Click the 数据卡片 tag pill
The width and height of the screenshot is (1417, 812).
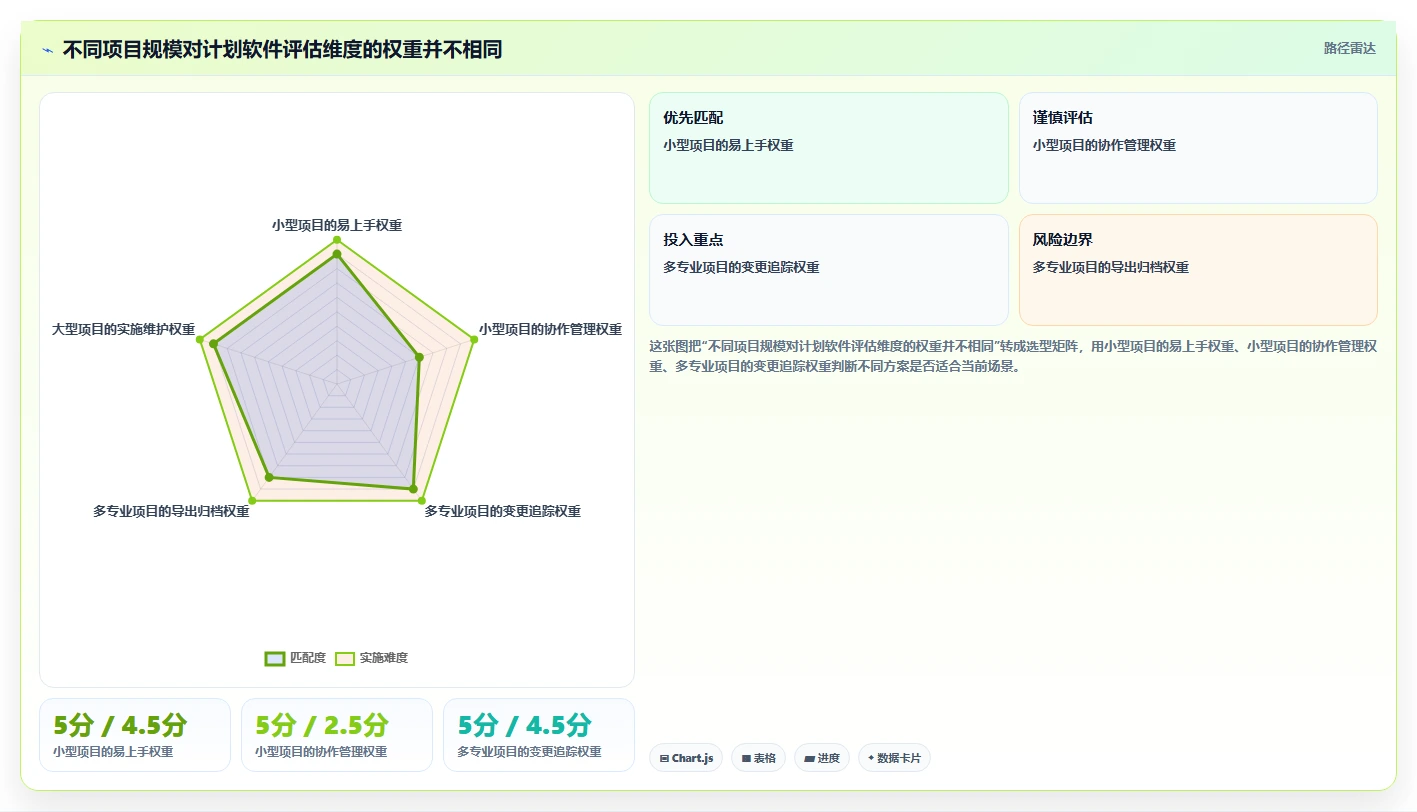pos(894,758)
